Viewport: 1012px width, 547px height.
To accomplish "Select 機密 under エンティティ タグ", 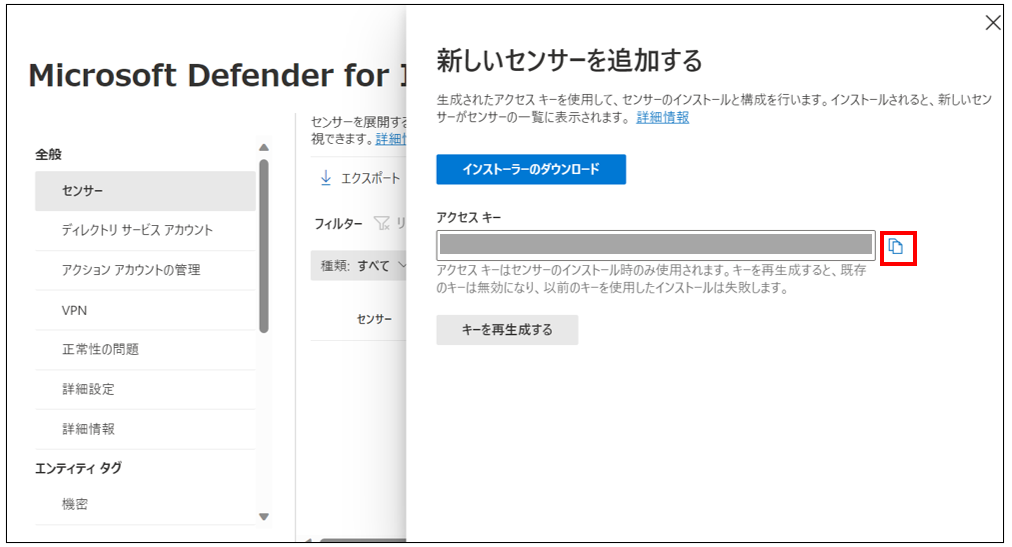I will (145, 504).
